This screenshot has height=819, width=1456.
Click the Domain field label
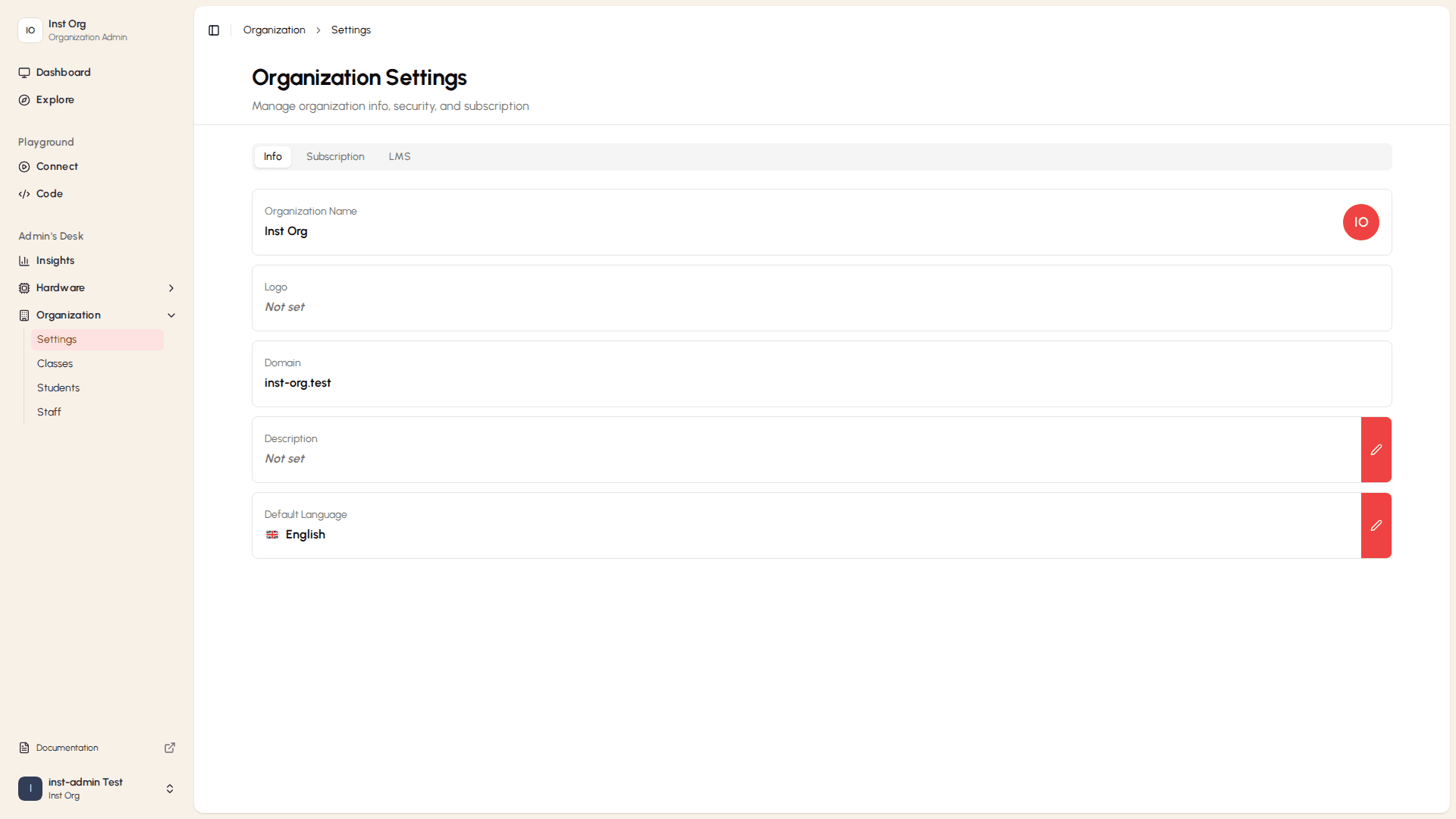click(x=283, y=363)
